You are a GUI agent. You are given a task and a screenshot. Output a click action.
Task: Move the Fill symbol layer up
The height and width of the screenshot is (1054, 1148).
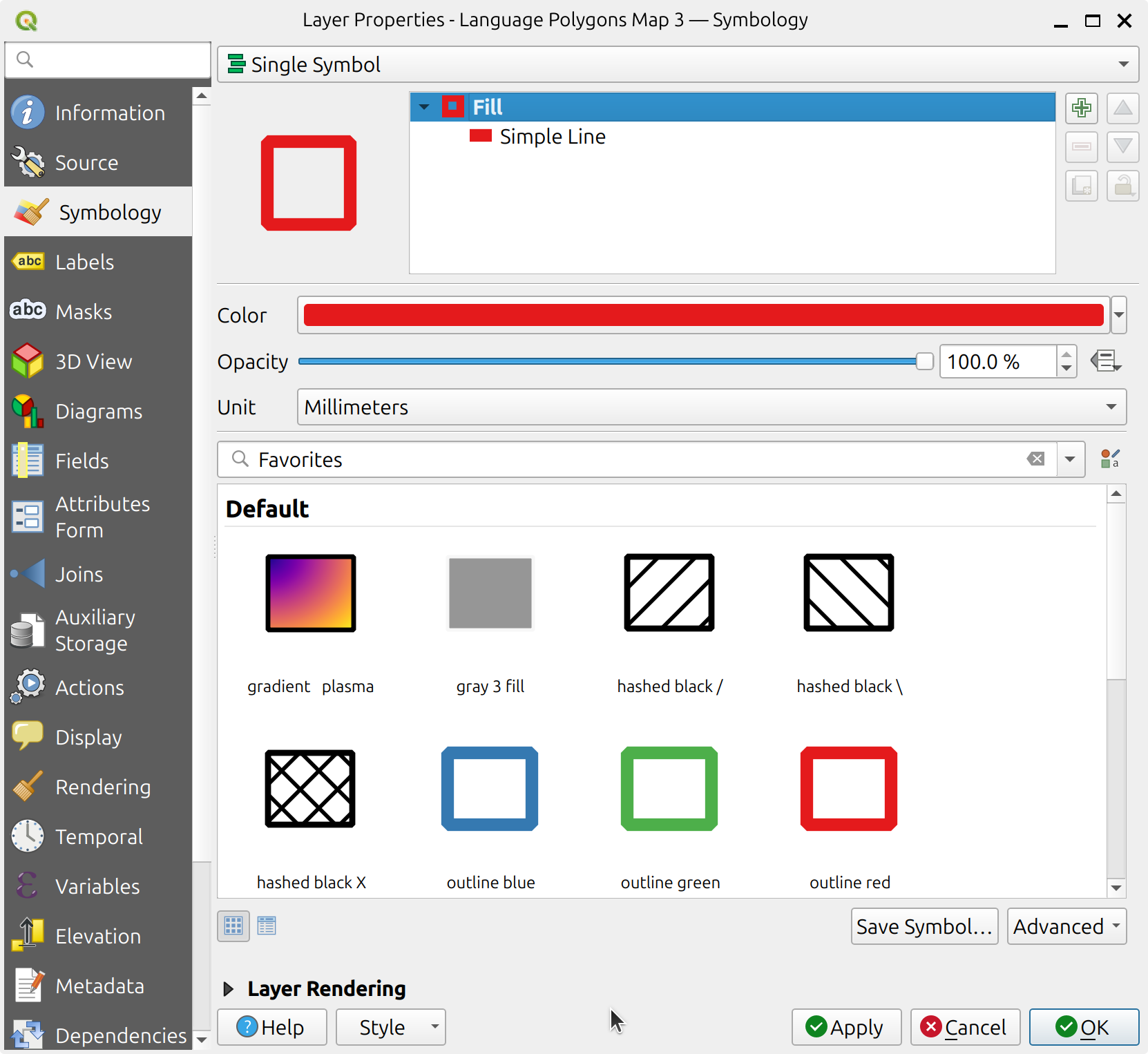tap(1122, 108)
